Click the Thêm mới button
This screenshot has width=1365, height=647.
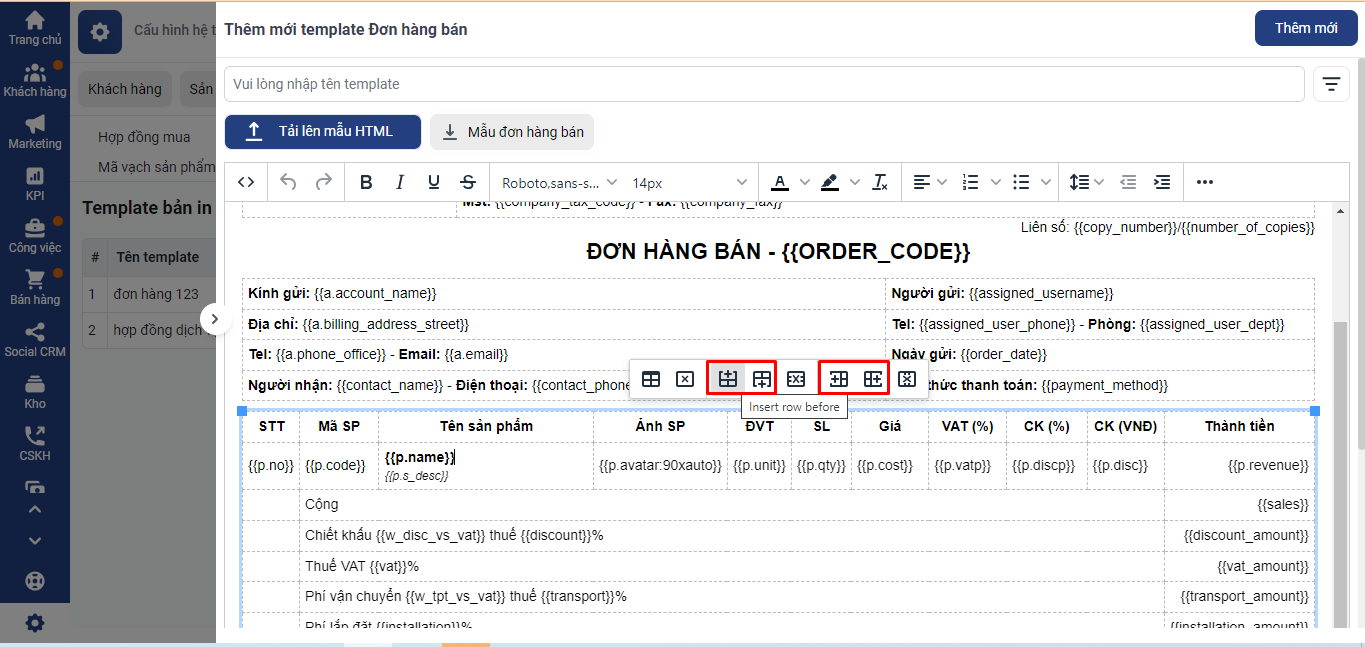(1305, 28)
